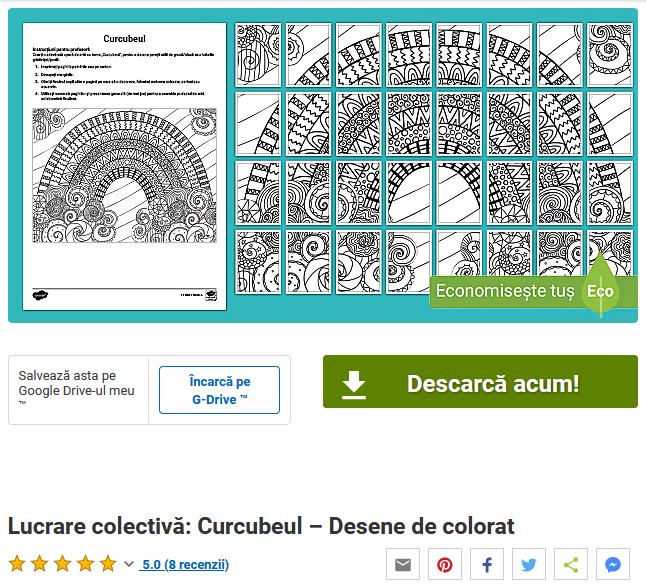The image size is (646, 587).
Task: Click Încarcă pe G-Drive button
Action: click(x=219, y=390)
